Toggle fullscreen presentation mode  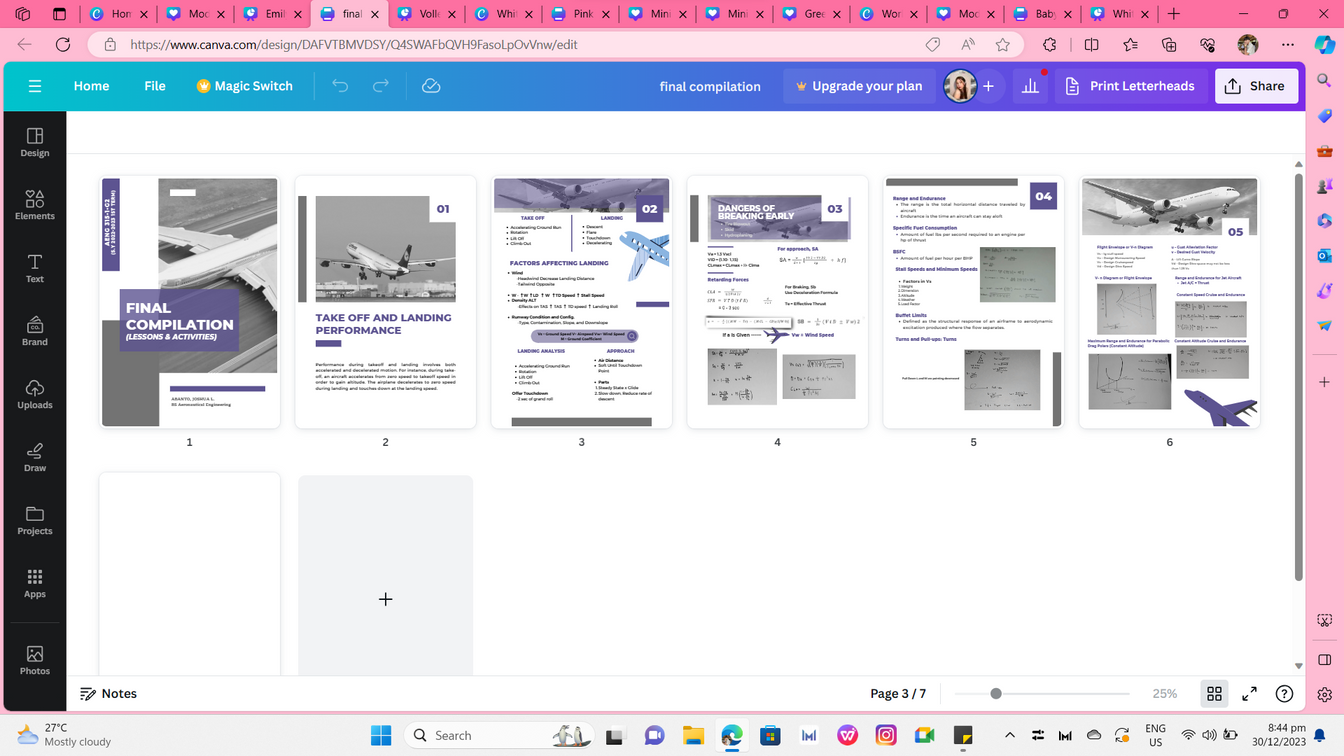pyautogui.click(x=1249, y=693)
